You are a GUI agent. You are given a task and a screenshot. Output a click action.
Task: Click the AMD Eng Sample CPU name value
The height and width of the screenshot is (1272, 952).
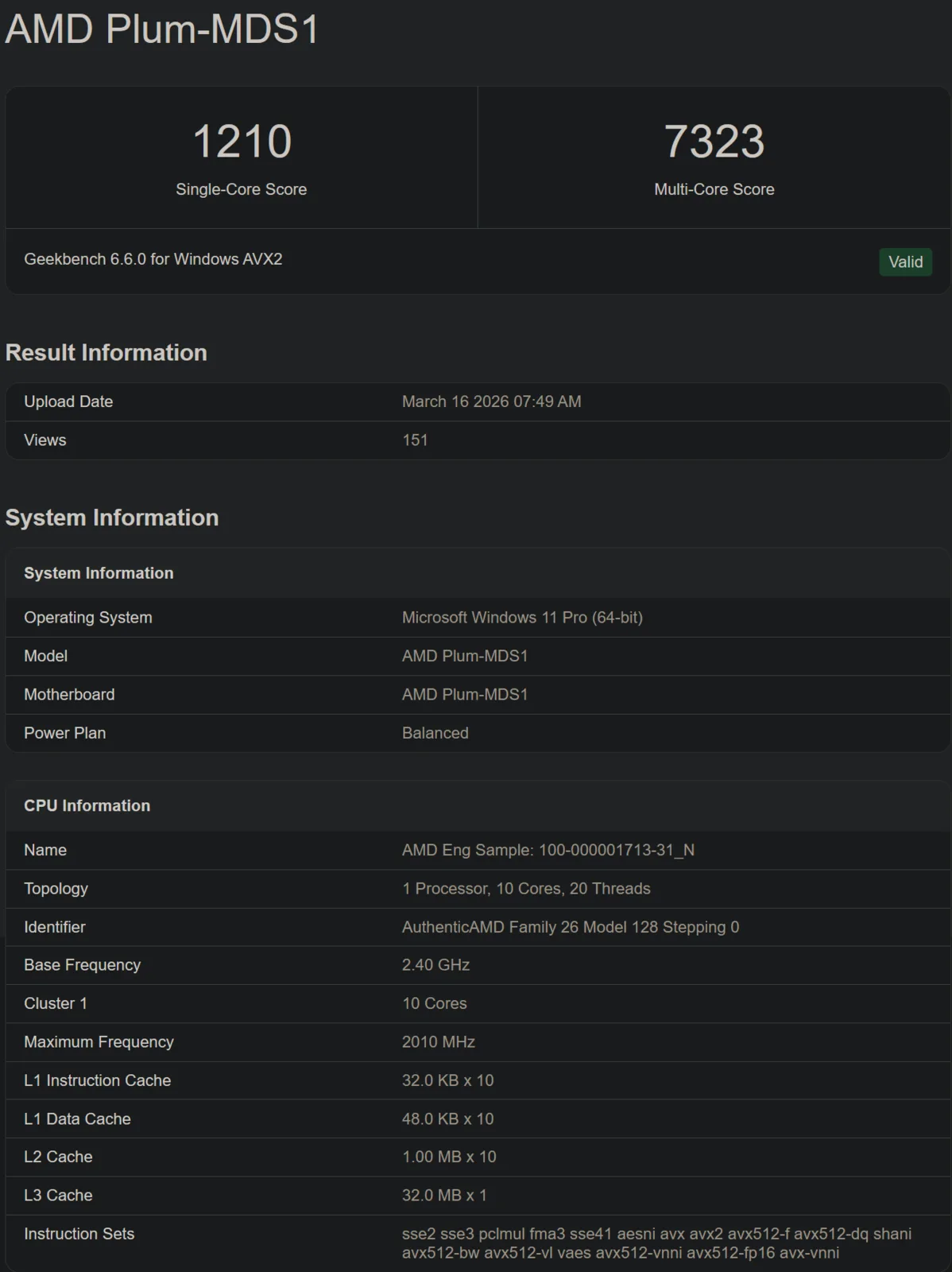pos(548,850)
